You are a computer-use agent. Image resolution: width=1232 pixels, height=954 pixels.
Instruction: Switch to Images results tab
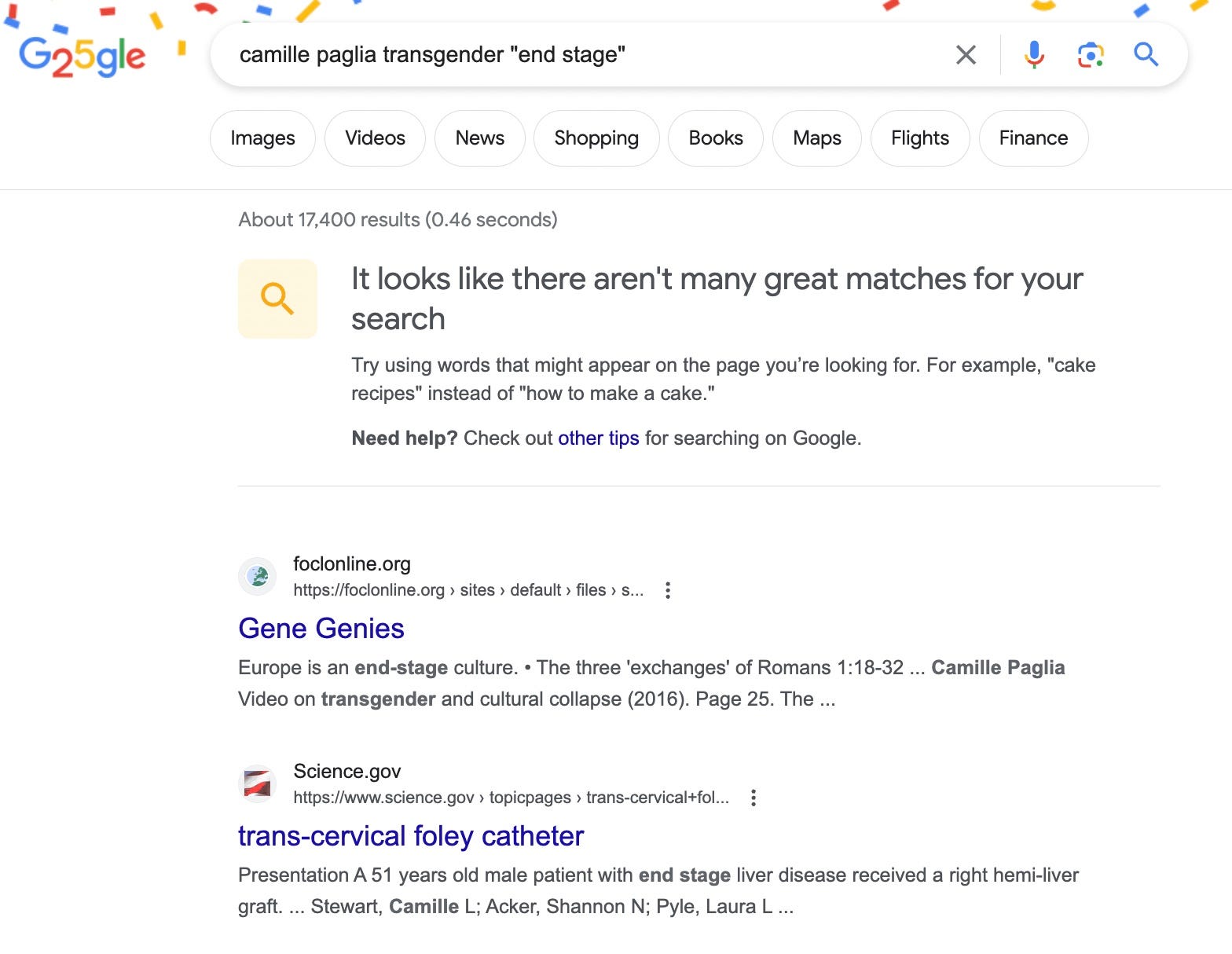pos(262,138)
